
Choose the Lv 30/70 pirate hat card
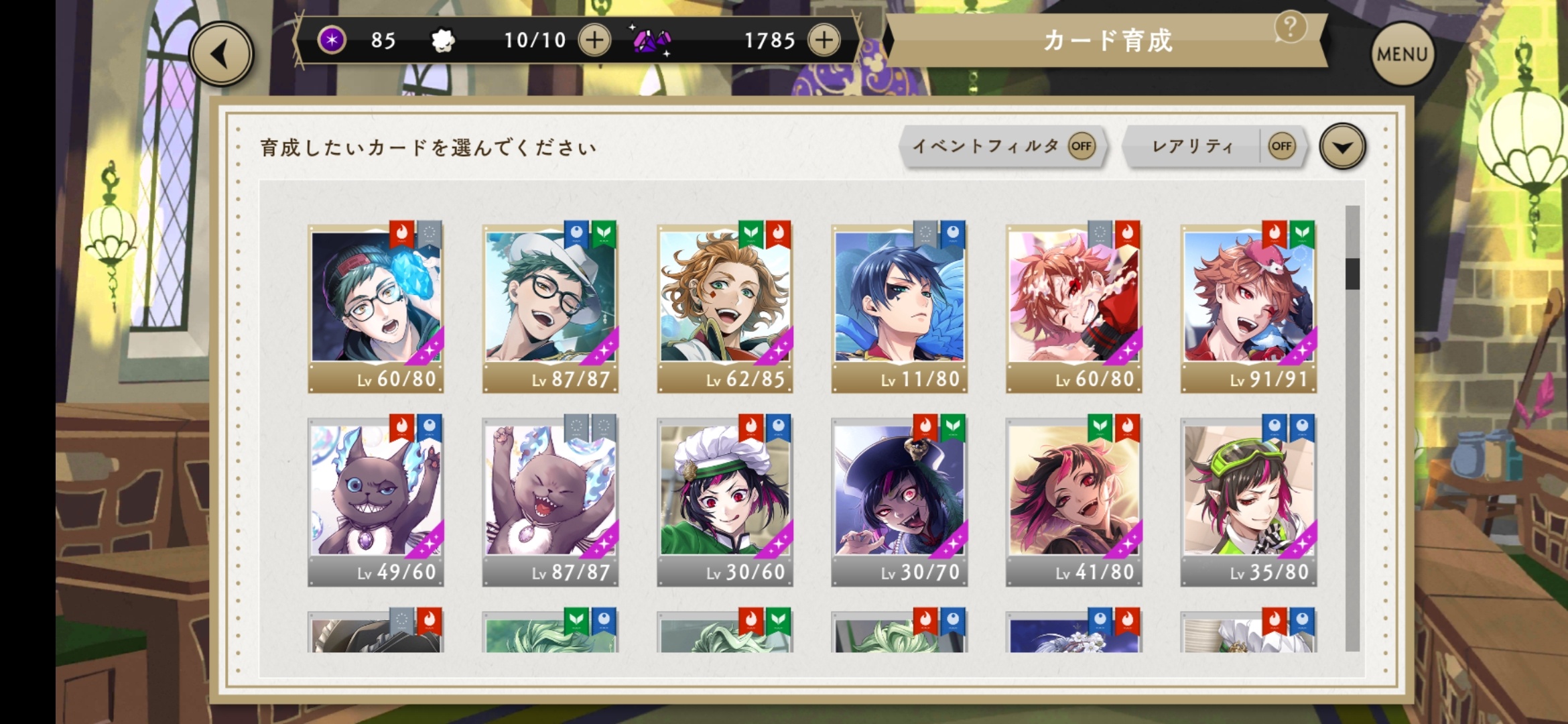[x=899, y=501]
